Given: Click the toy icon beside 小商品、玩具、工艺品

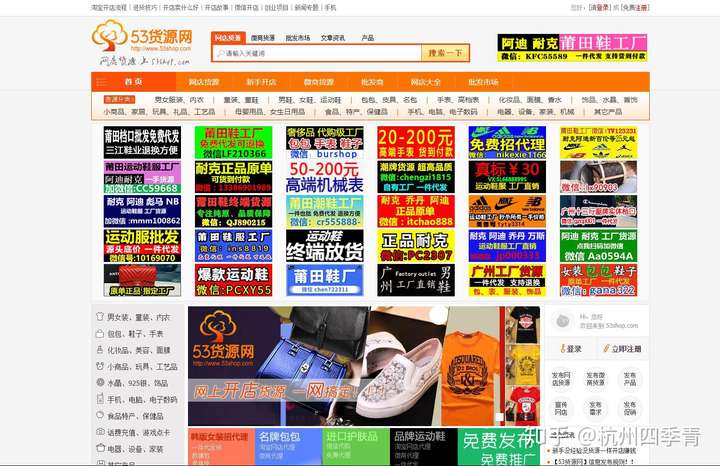Looking at the screenshot, I should pyautogui.click(x=100, y=366).
